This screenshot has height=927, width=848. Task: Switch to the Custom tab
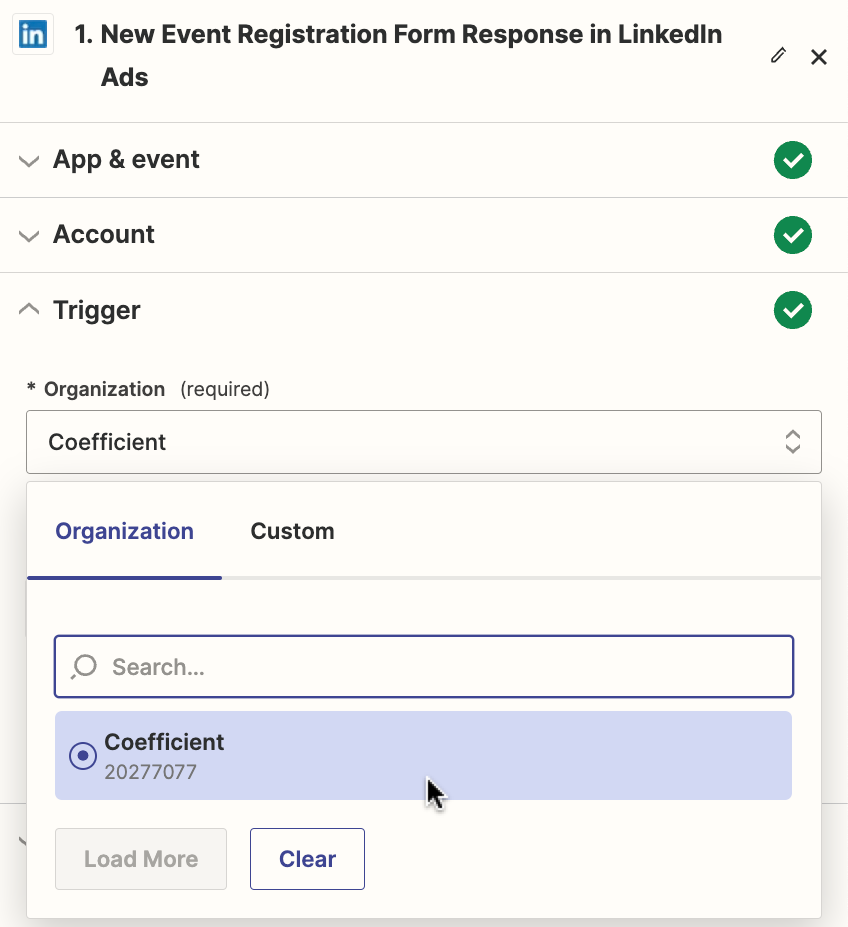click(x=292, y=531)
